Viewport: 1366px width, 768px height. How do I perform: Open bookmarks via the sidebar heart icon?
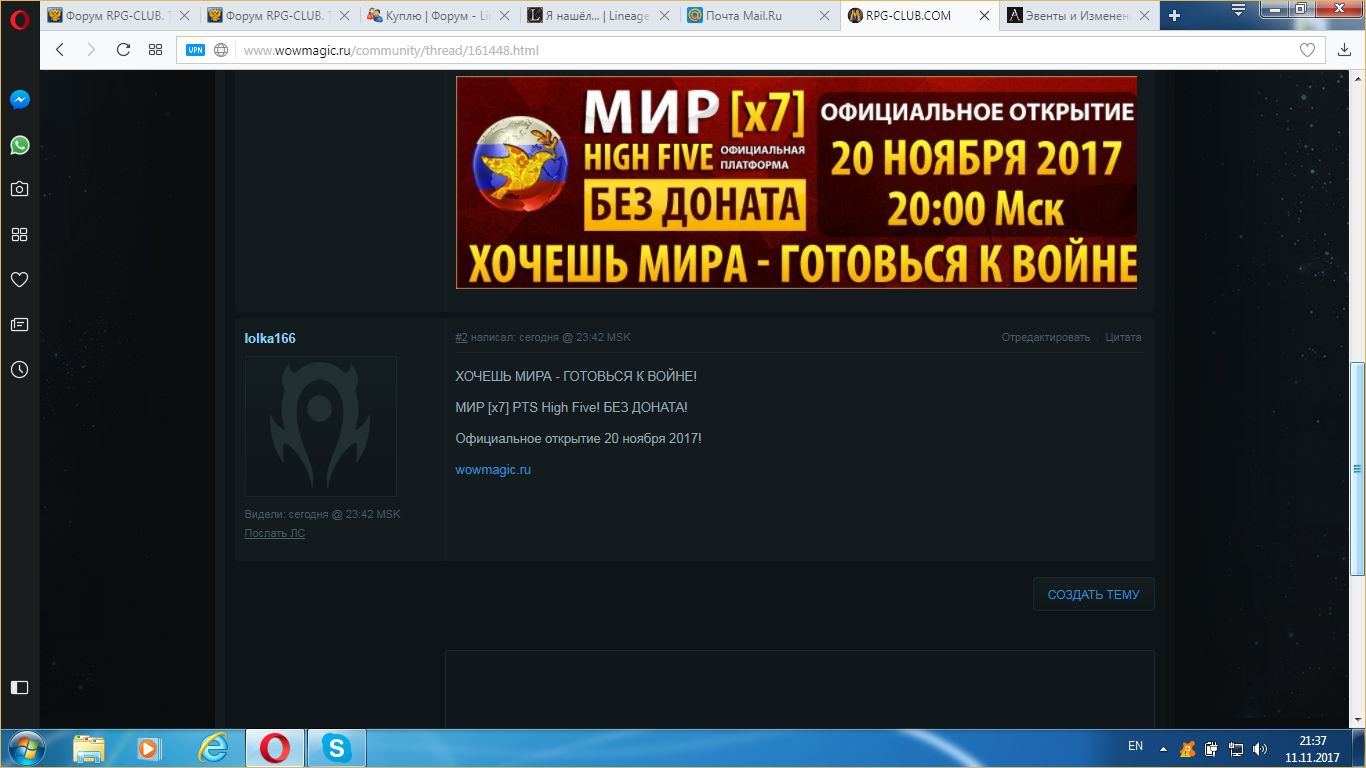pyautogui.click(x=20, y=279)
